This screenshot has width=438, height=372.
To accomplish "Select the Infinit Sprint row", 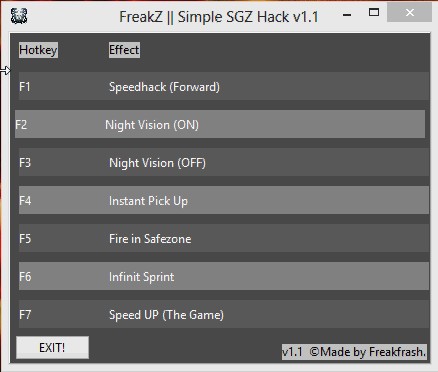I will tap(224, 276).
